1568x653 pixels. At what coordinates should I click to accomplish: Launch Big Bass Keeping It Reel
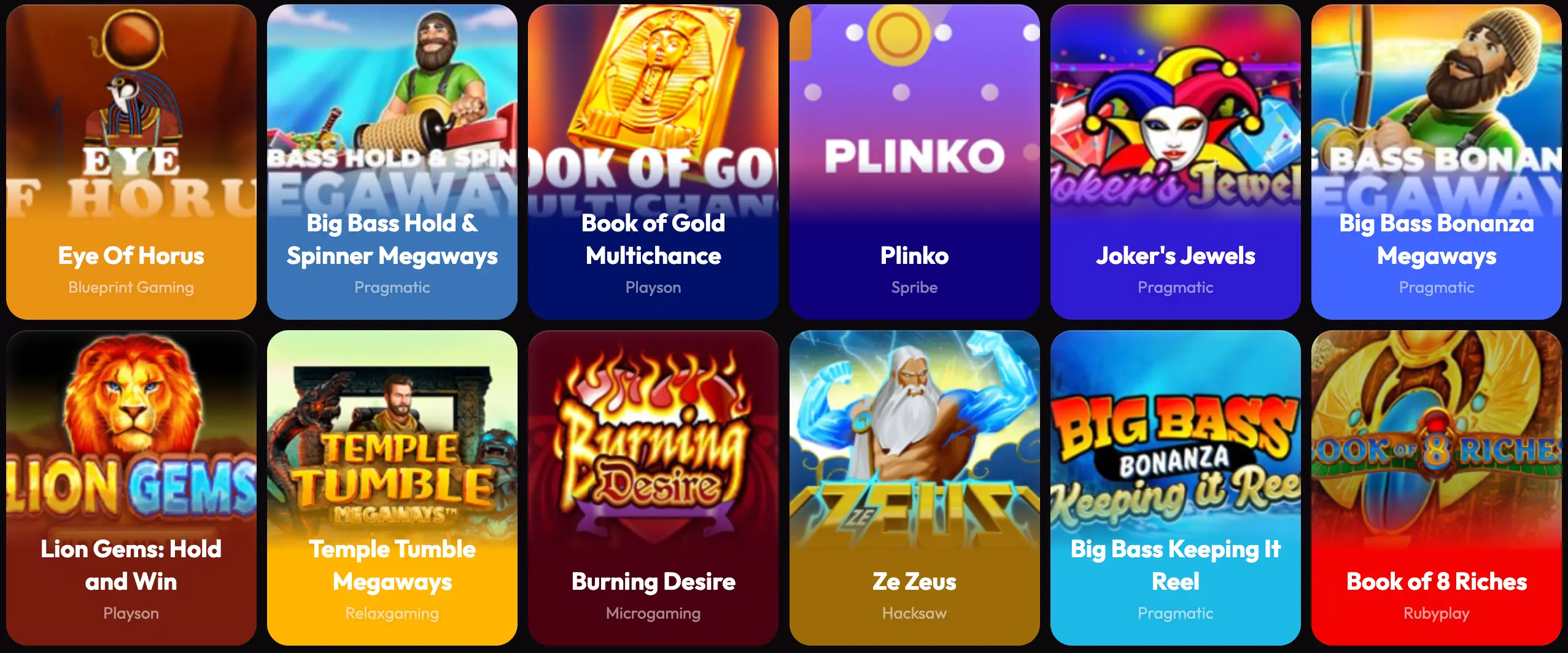click(x=1175, y=488)
